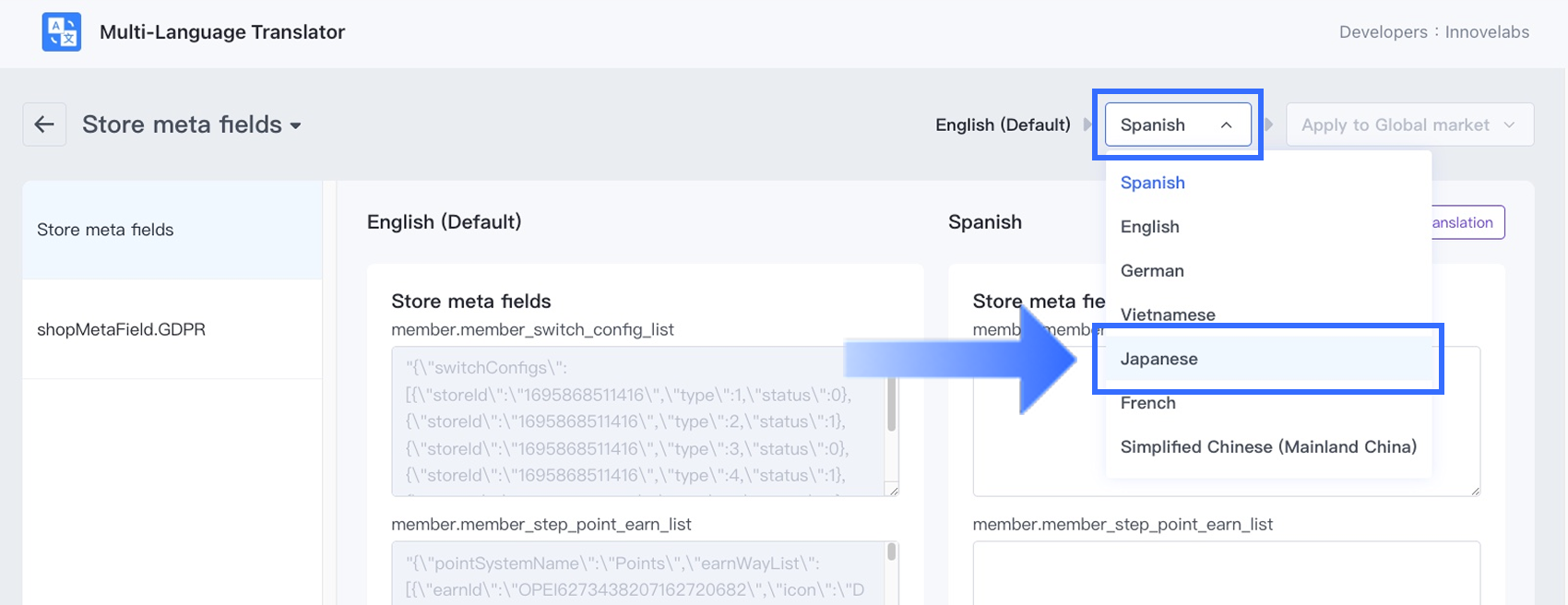Click the back arrow button

pyautogui.click(x=44, y=125)
